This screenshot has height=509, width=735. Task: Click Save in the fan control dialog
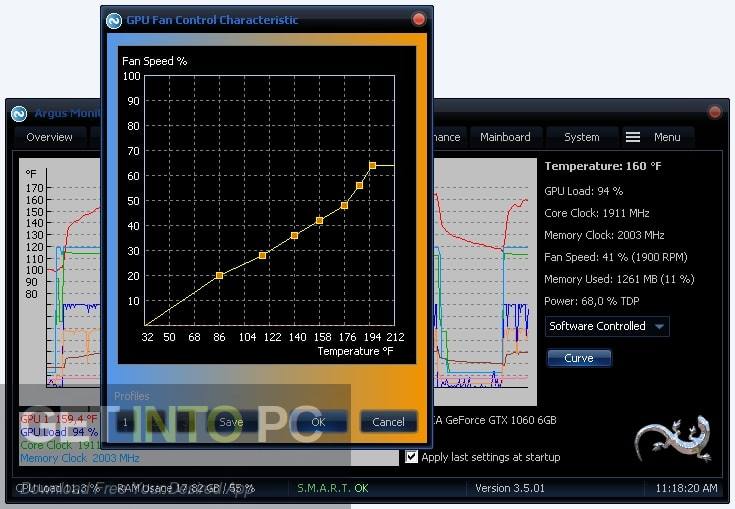pos(231,422)
